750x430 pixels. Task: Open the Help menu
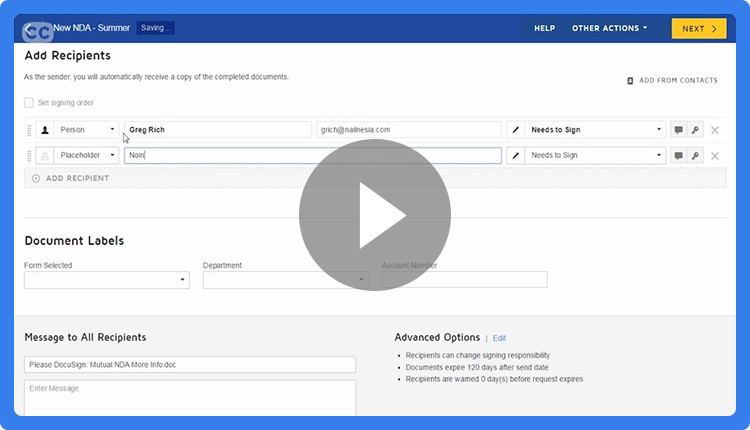point(544,28)
